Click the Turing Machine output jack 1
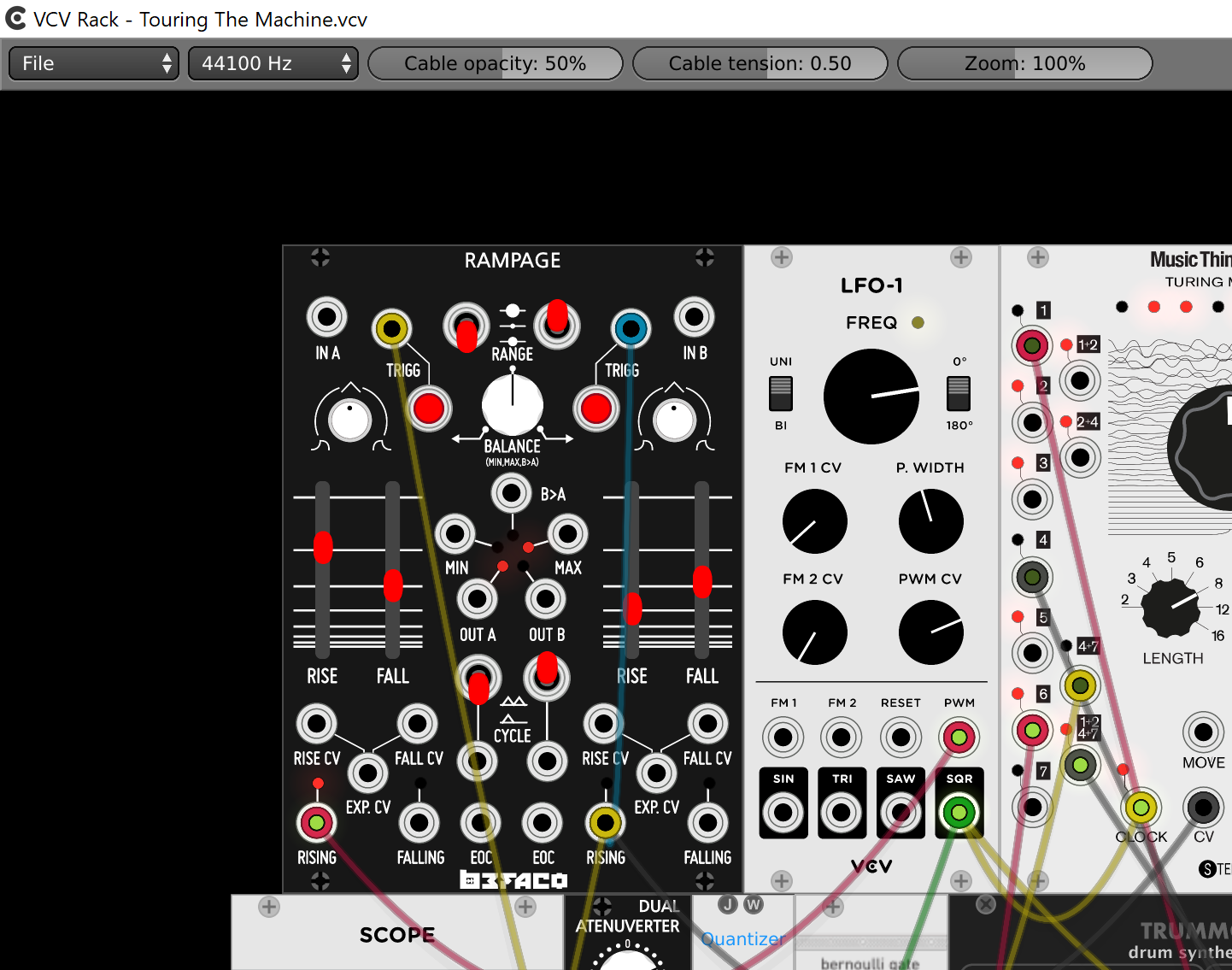The width and height of the screenshot is (1232, 970). 1032,345
